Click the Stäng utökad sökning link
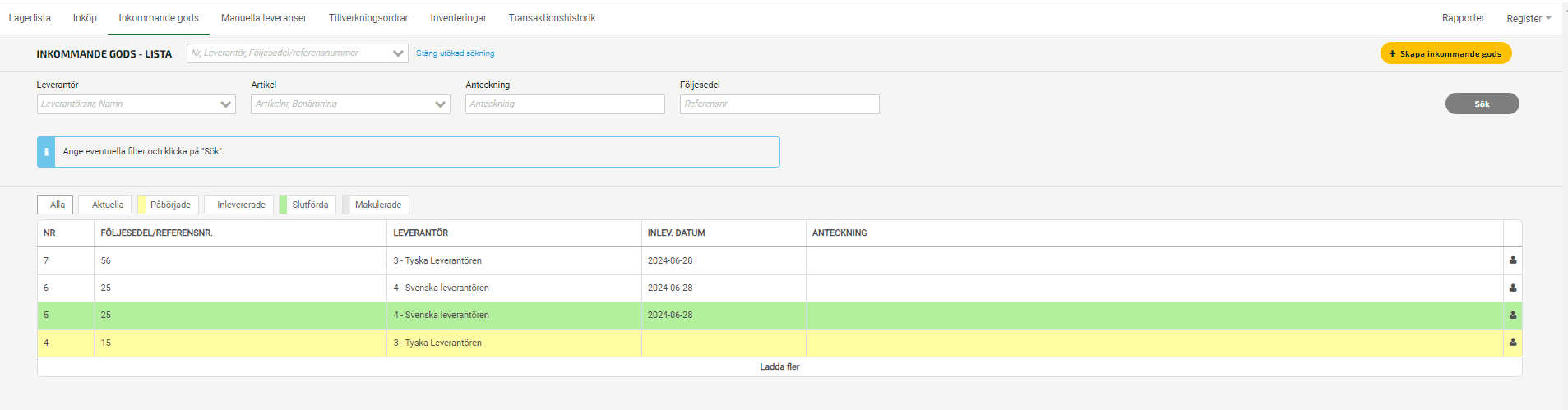 (456, 53)
